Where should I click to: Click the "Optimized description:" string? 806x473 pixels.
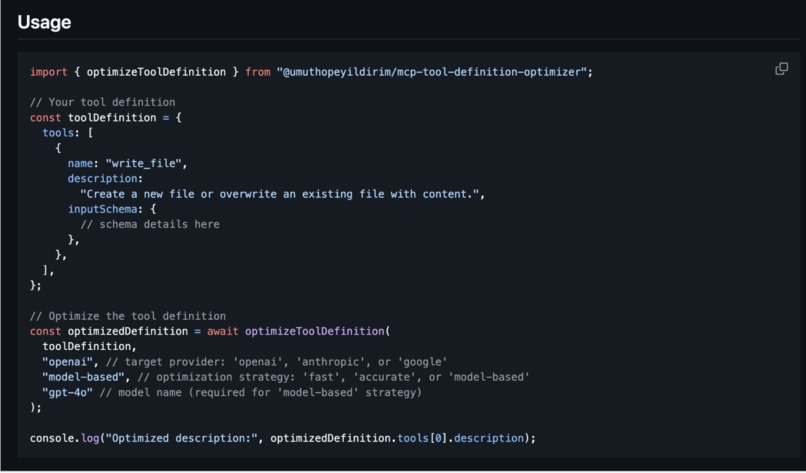tap(181, 438)
